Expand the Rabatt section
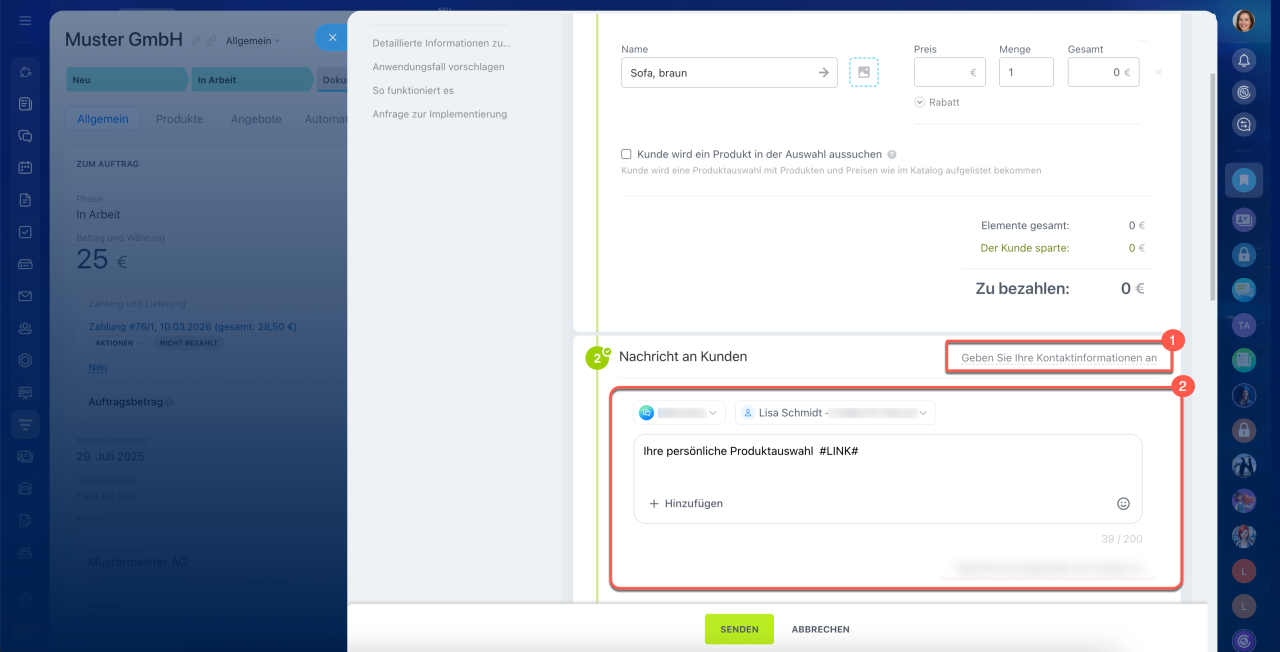The height and width of the screenshot is (652, 1280). 937,102
